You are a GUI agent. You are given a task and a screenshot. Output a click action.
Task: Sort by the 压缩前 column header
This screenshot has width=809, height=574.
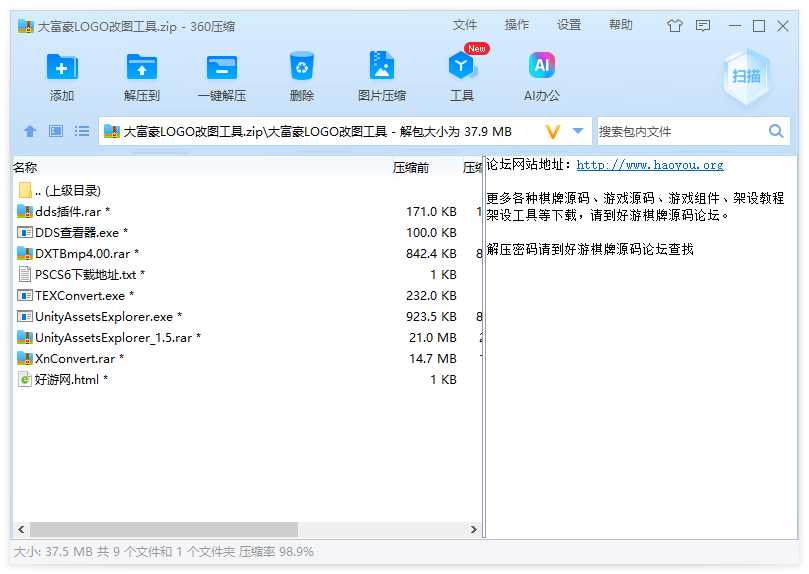tap(411, 168)
